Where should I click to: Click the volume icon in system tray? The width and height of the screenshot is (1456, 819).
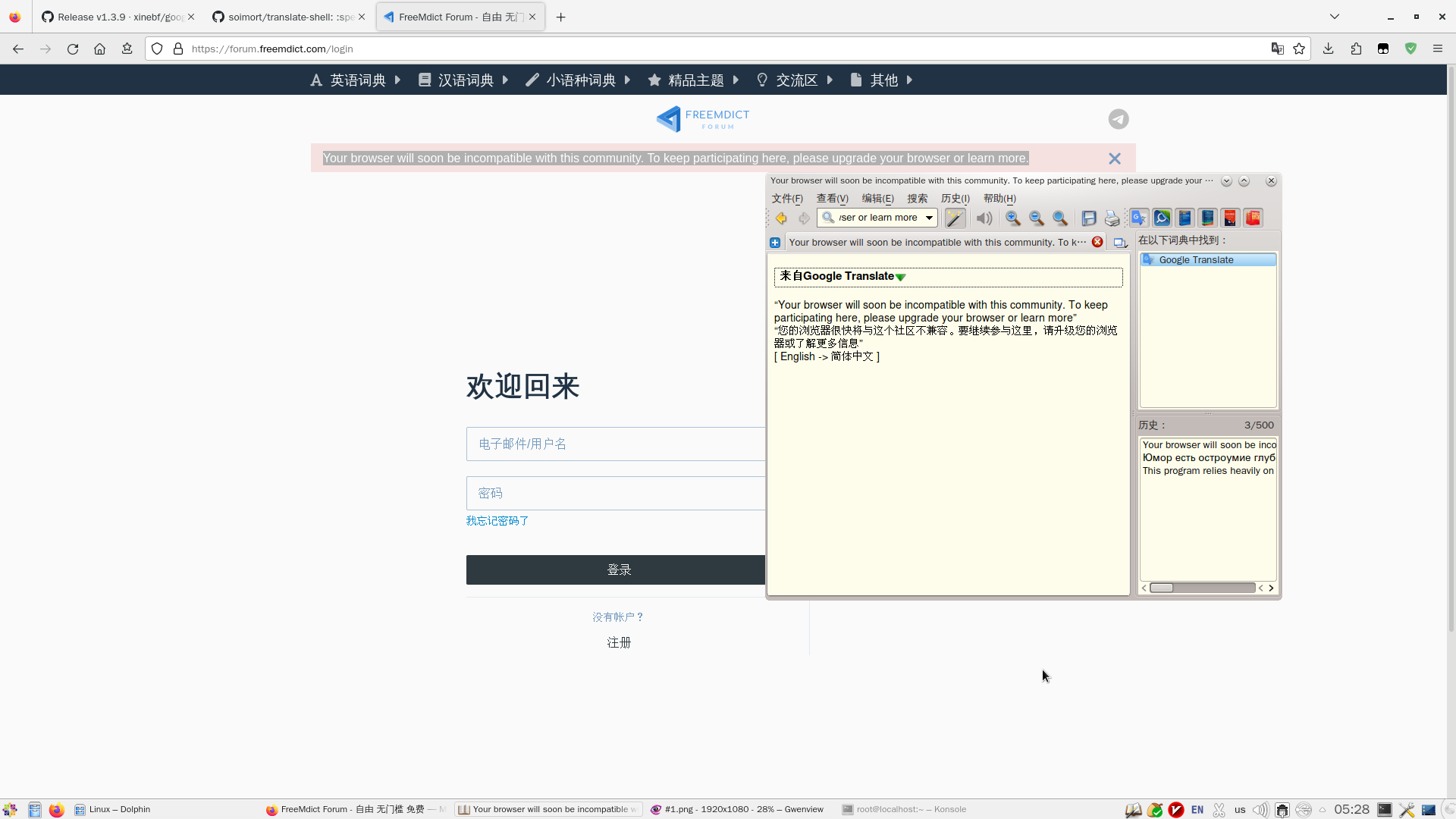coord(1260,810)
